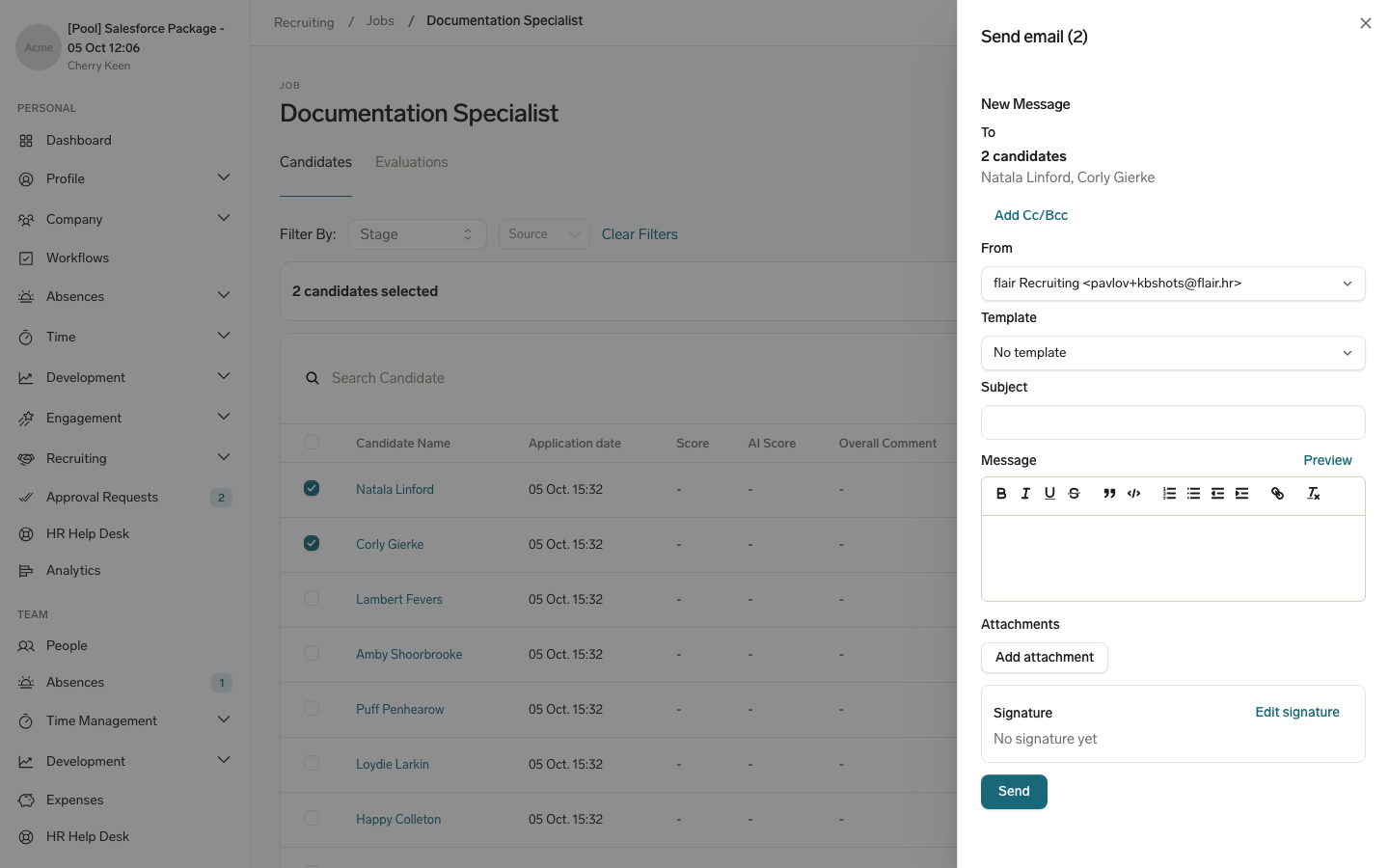Image resolution: width=1389 pixels, height=868 pixels.
Task: Open the Template dropdown
Action: (x=1173, y=353)
